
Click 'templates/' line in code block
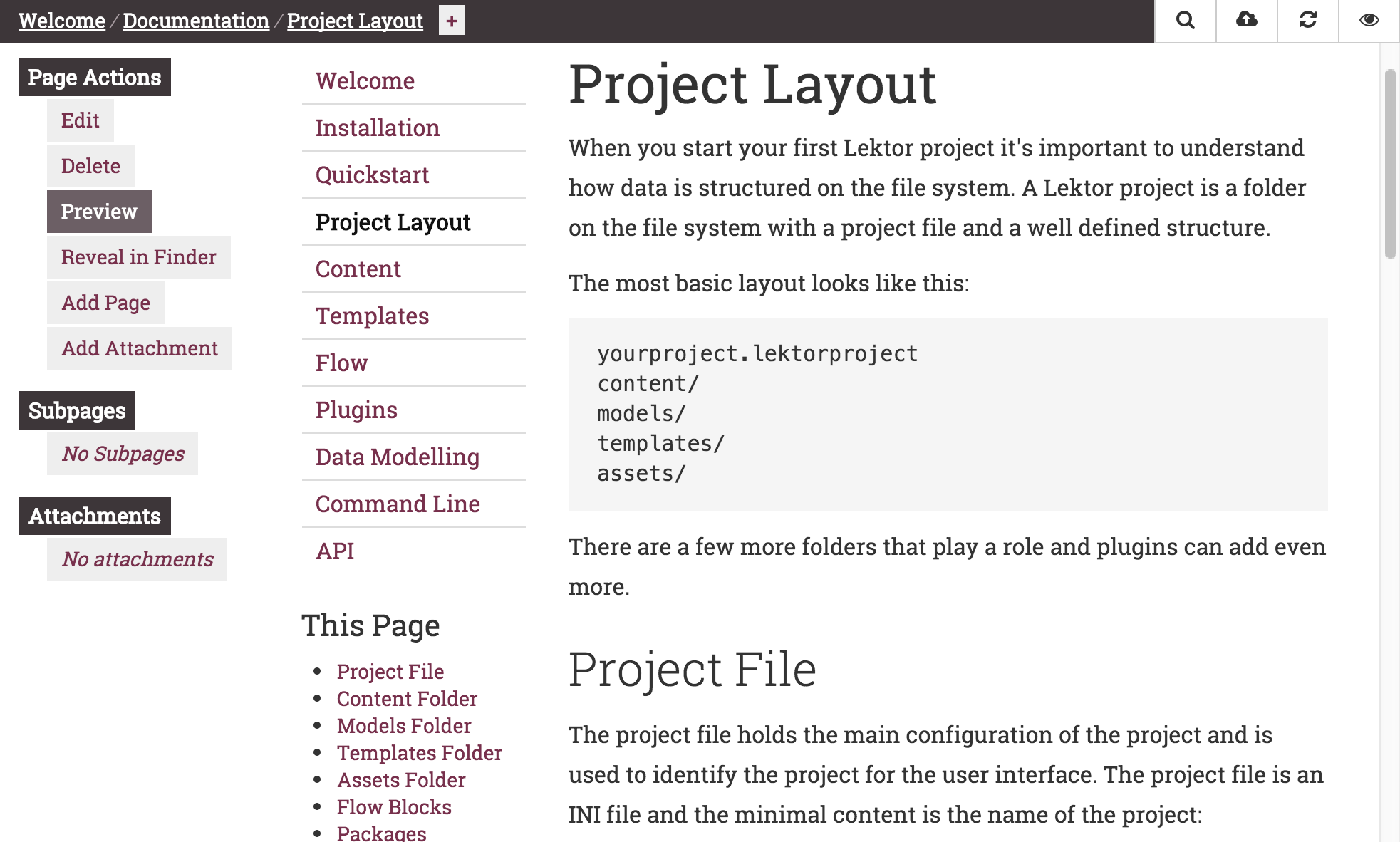pos(661,443)
